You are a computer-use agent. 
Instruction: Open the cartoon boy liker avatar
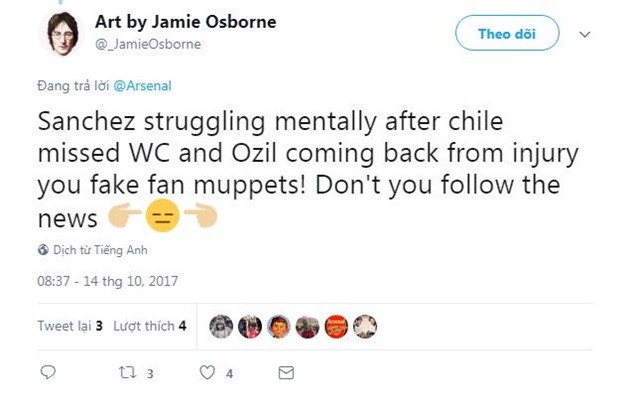[278, 326]
